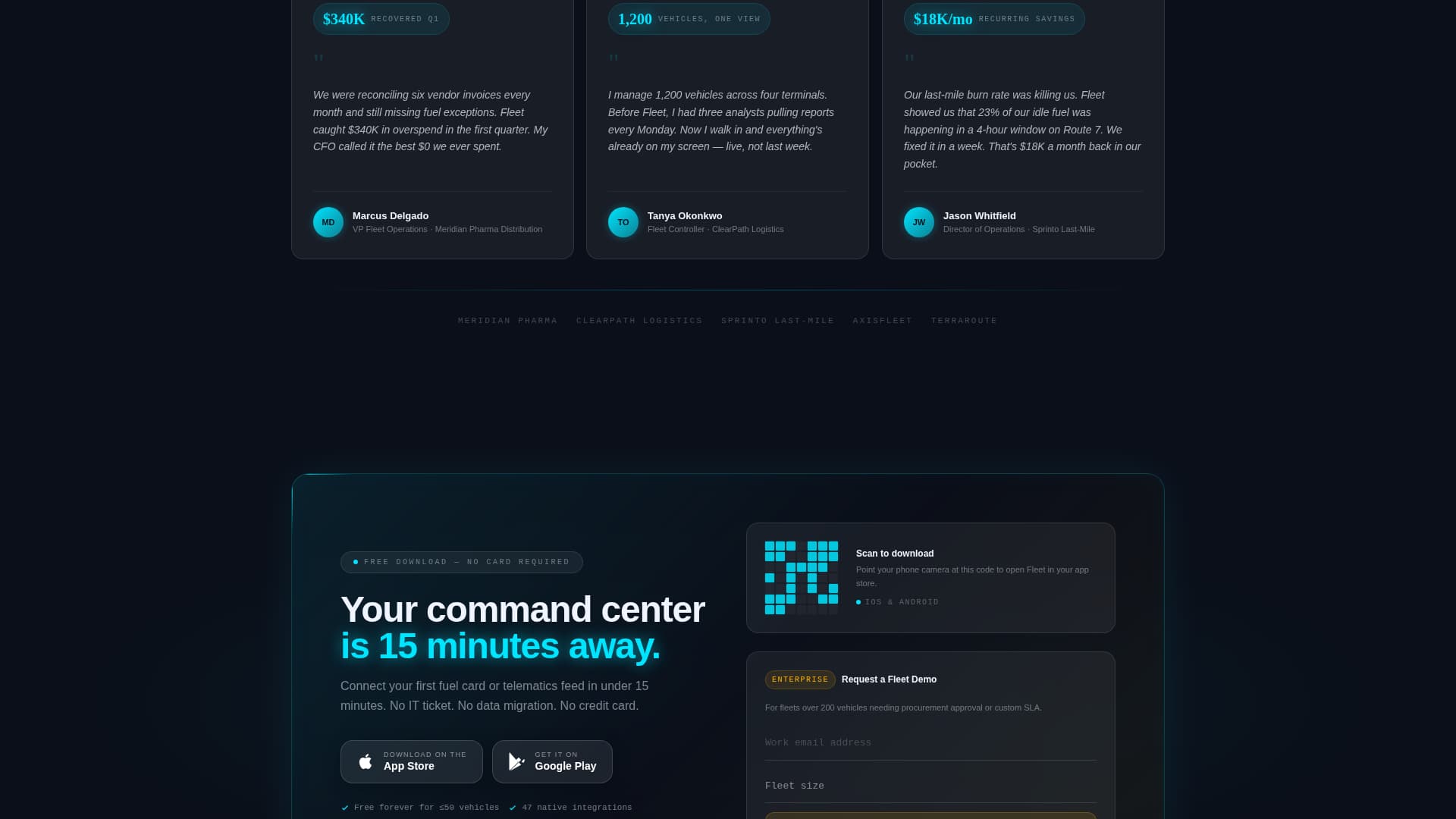Click the $340K recovered Q1 badge

click(381, 19)
